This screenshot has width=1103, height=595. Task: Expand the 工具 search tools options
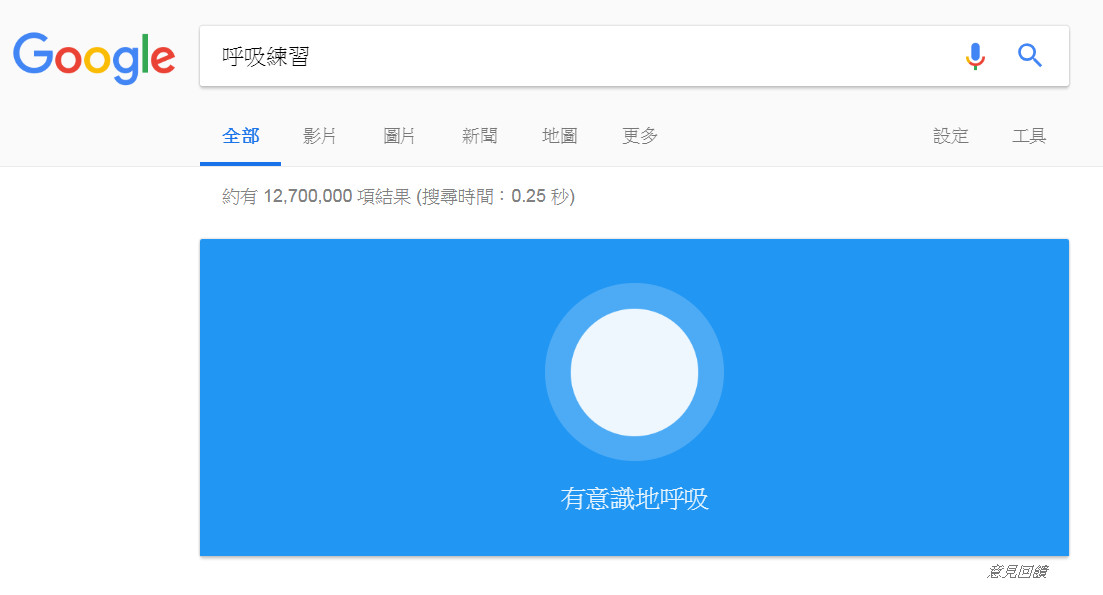click(x=1029, y=136)
